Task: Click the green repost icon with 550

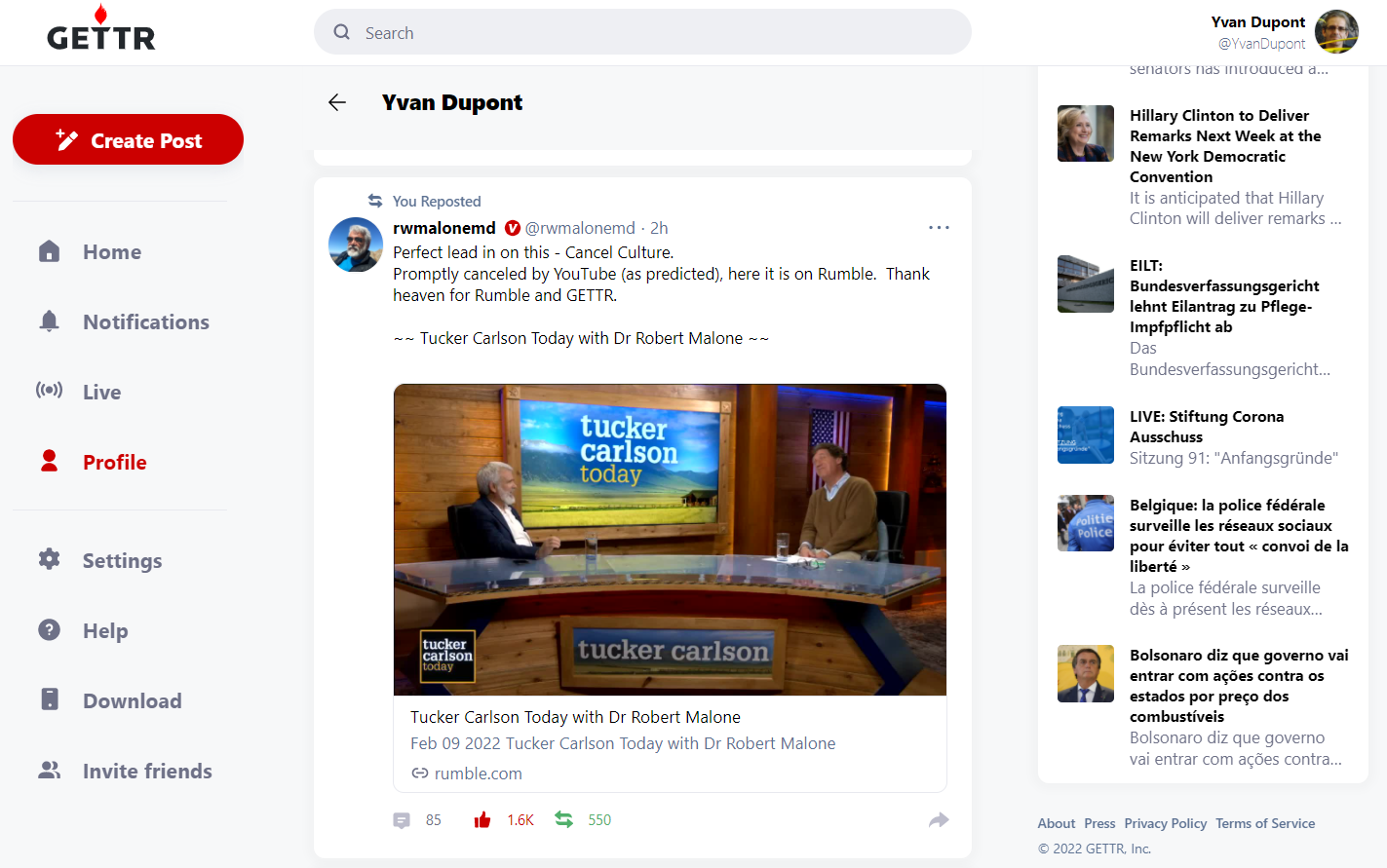Action: click(x=564, y=819)
